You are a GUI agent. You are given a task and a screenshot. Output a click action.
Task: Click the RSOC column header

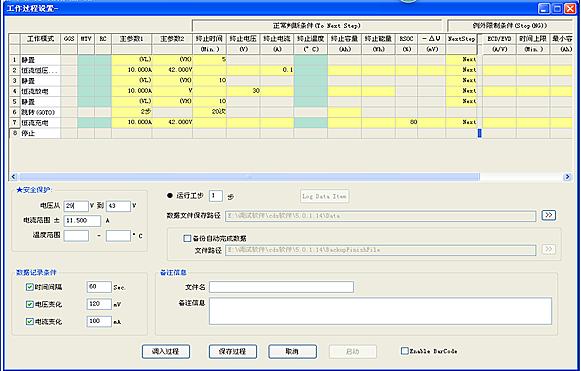click(x=406, y=39)
